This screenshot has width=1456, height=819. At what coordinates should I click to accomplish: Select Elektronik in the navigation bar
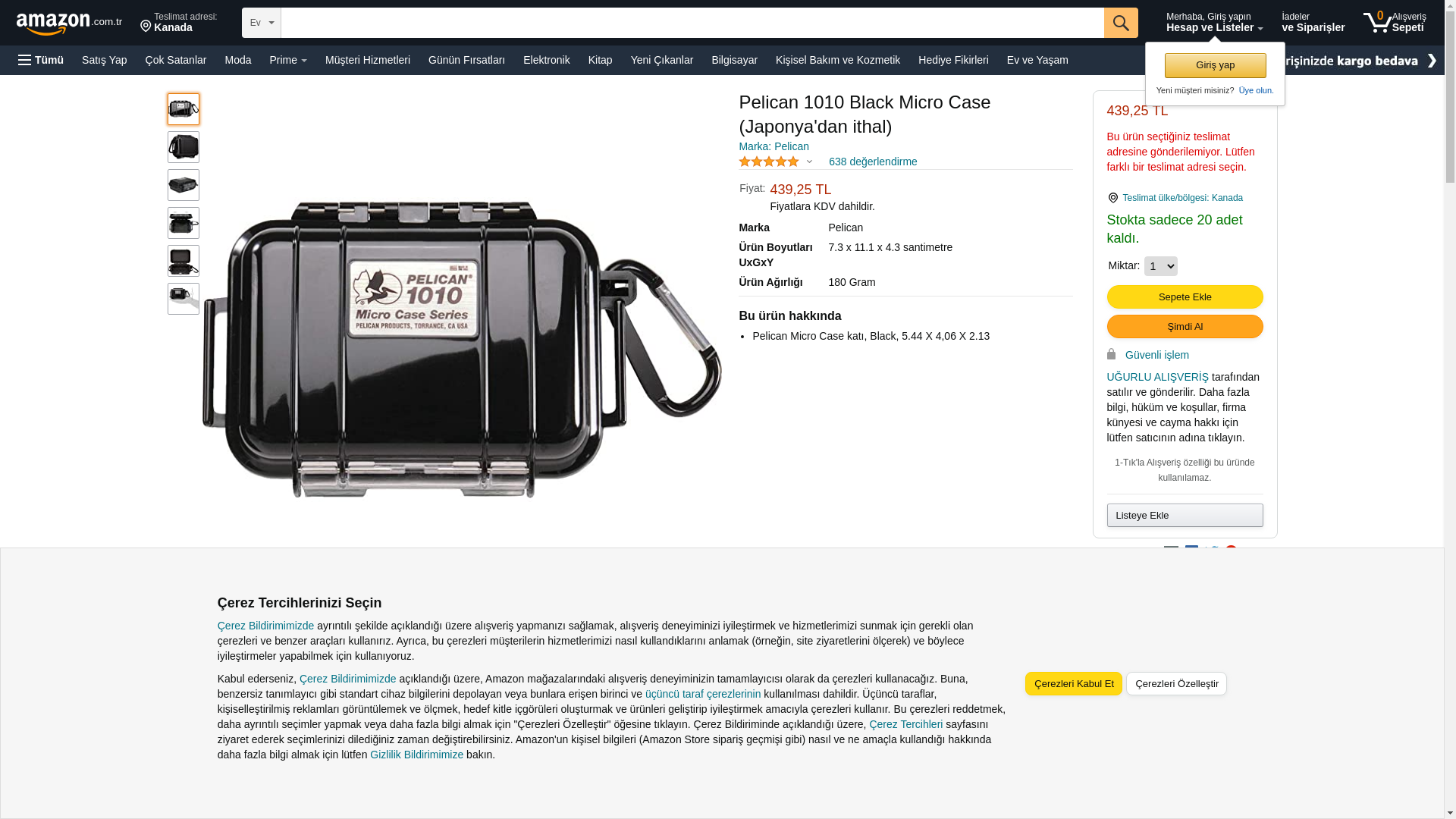tap(546, 60)
